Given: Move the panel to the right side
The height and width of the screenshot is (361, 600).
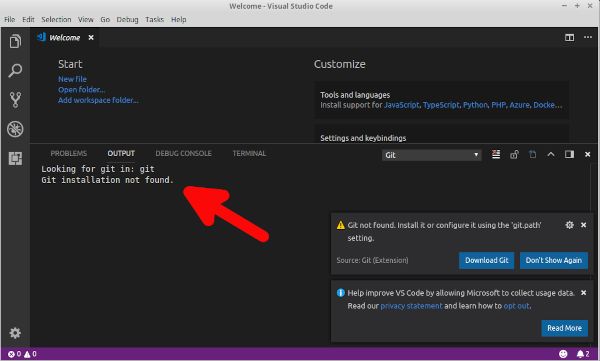Looking at the screenshot, I should (569, 154).
